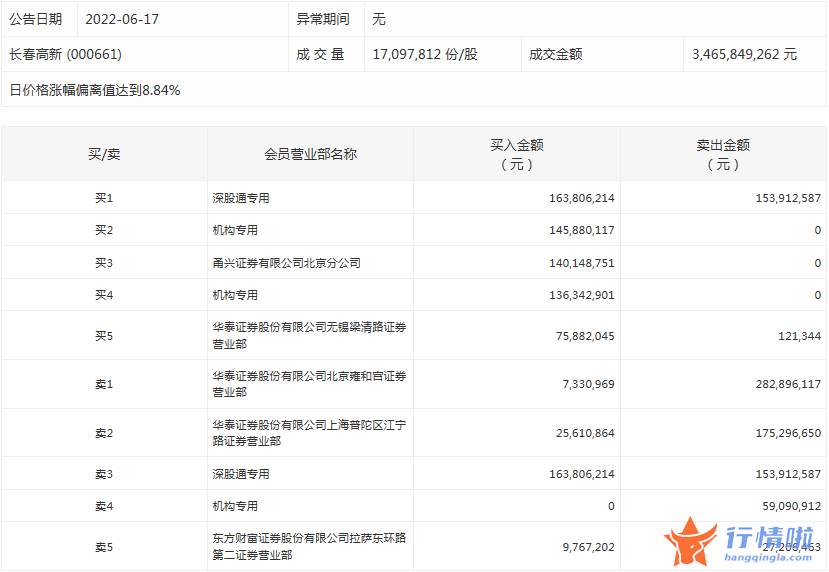
Task: Select buy amount 9,767,202
Action: 588,547
